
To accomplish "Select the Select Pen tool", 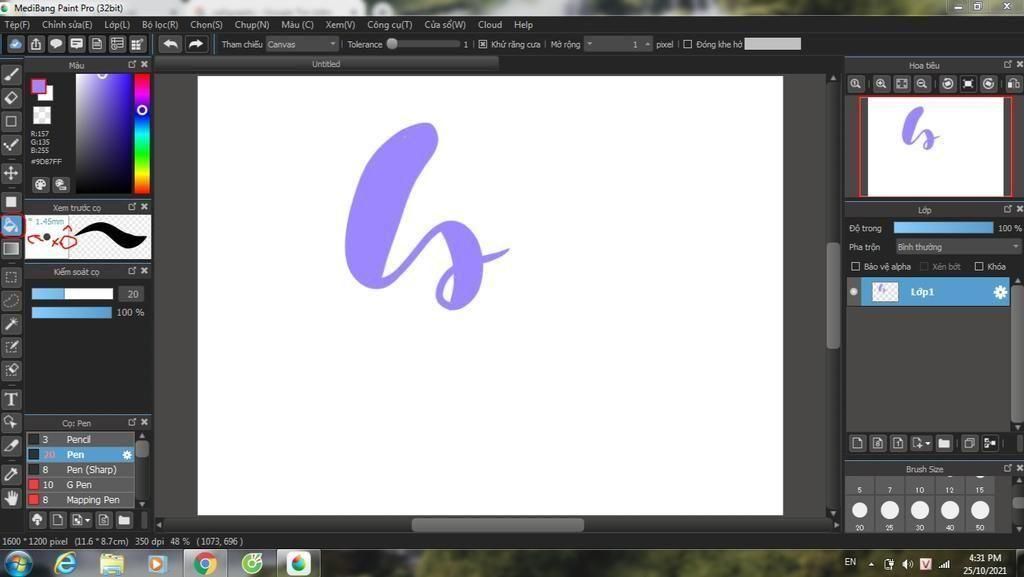I will coord(11,347).
